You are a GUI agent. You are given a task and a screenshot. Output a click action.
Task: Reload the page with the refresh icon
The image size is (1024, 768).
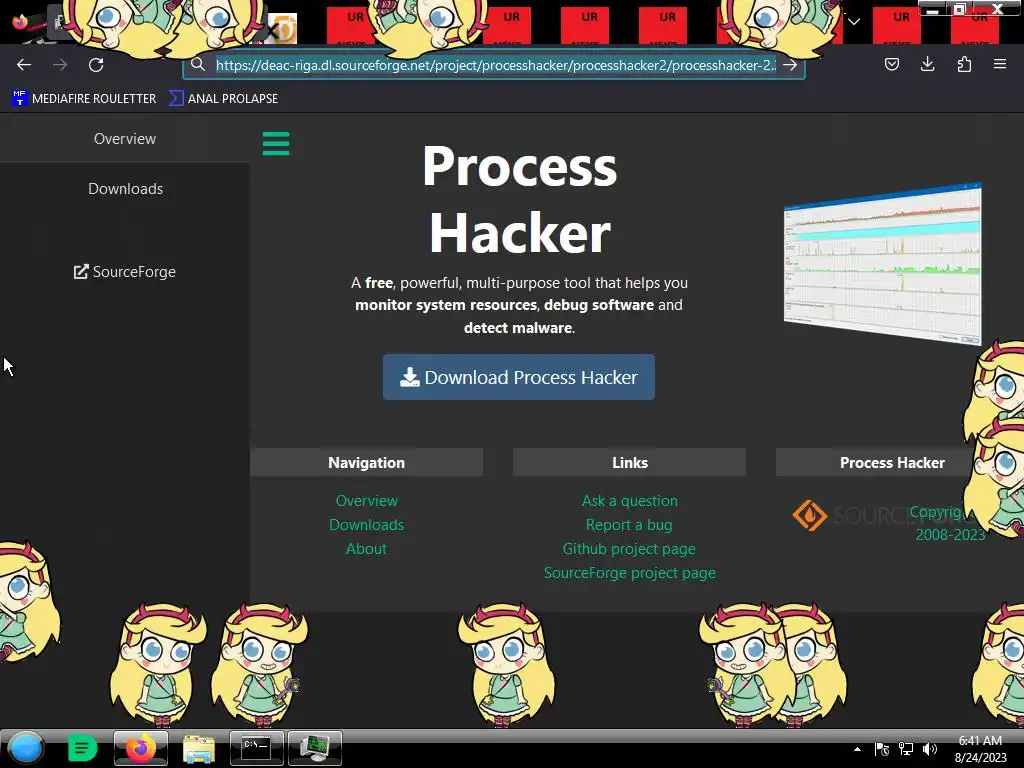(96, 65)
